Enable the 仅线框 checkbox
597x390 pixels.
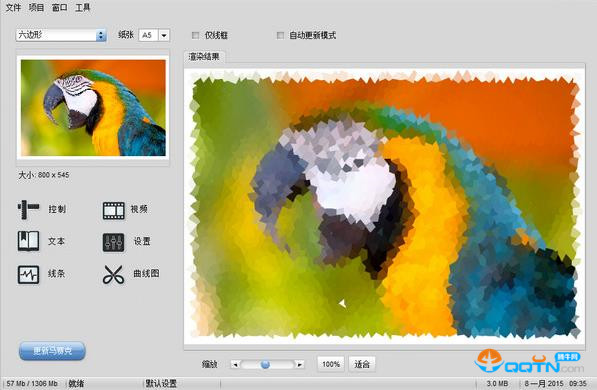pos(195,35)
